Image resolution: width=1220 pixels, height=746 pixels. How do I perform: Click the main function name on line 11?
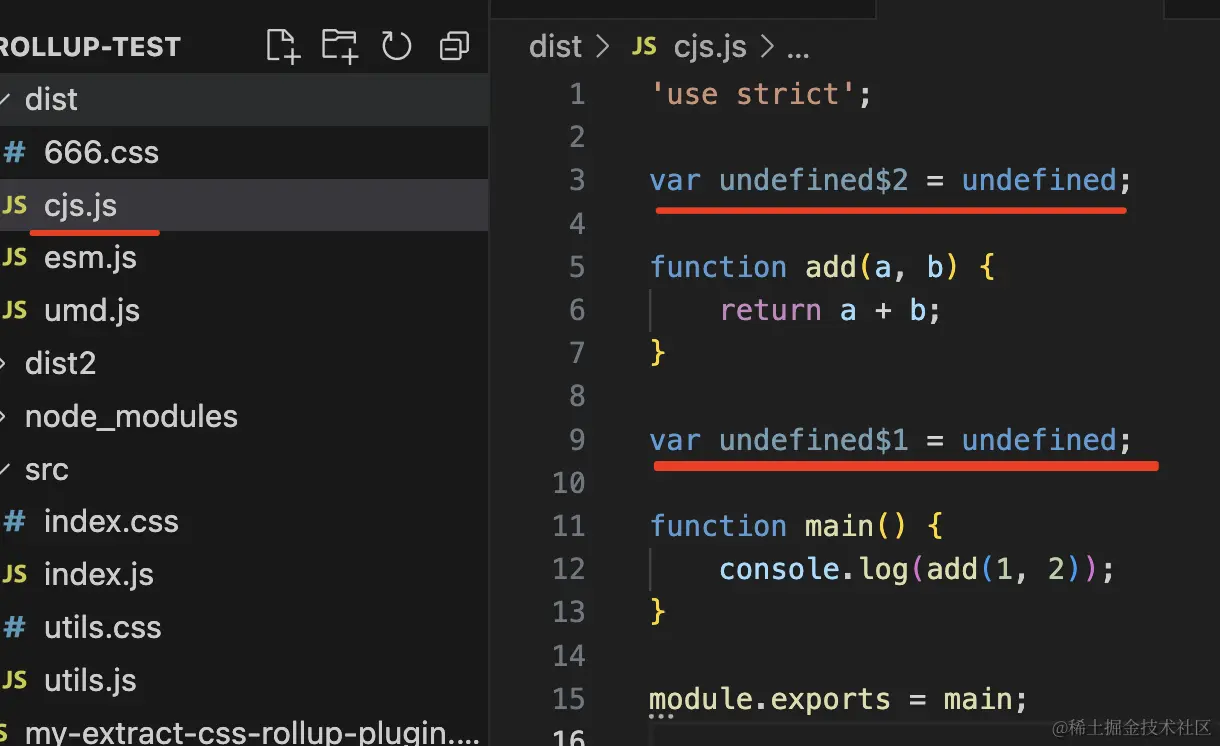[839, 526]
